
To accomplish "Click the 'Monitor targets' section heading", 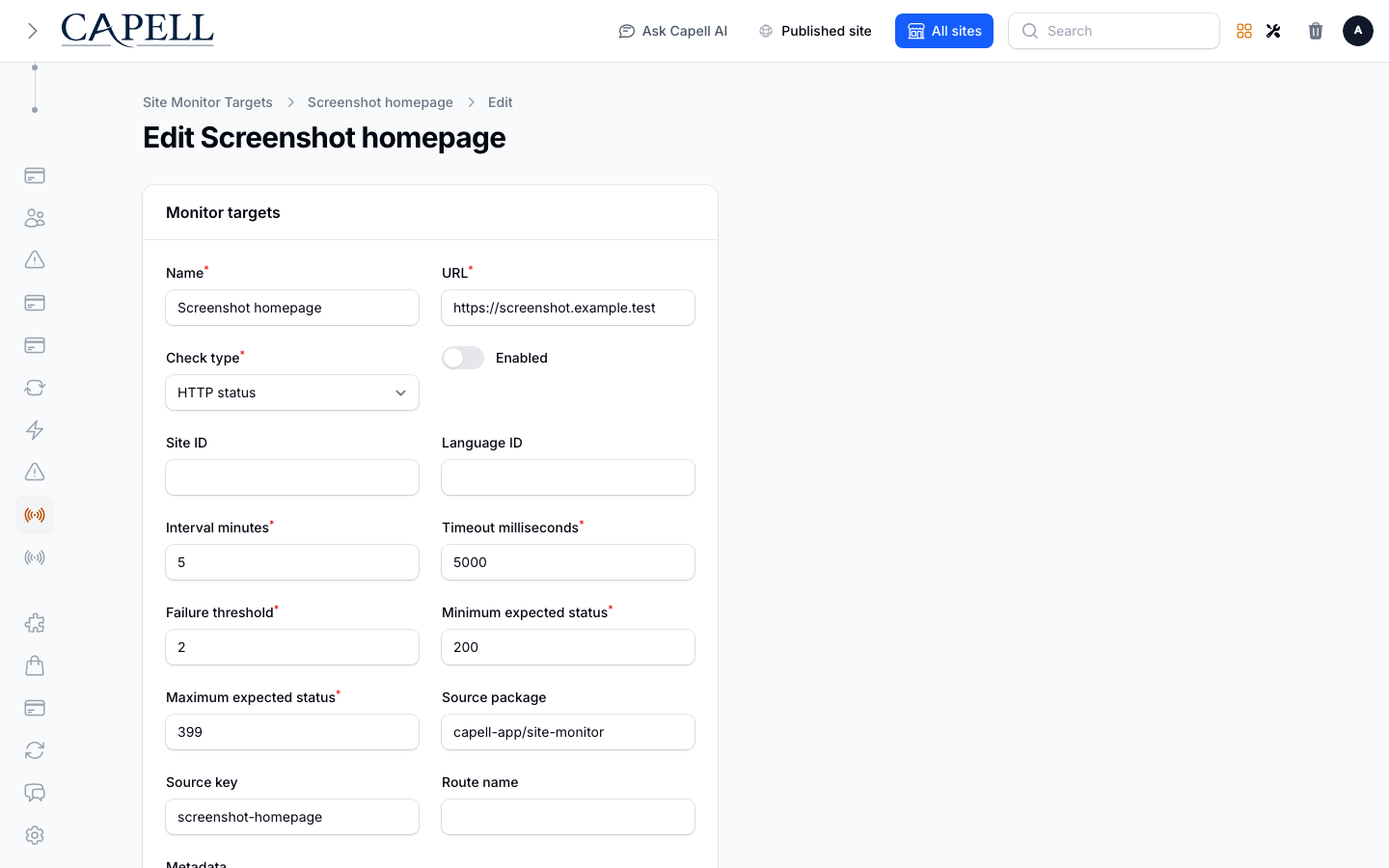I will 223,212.
